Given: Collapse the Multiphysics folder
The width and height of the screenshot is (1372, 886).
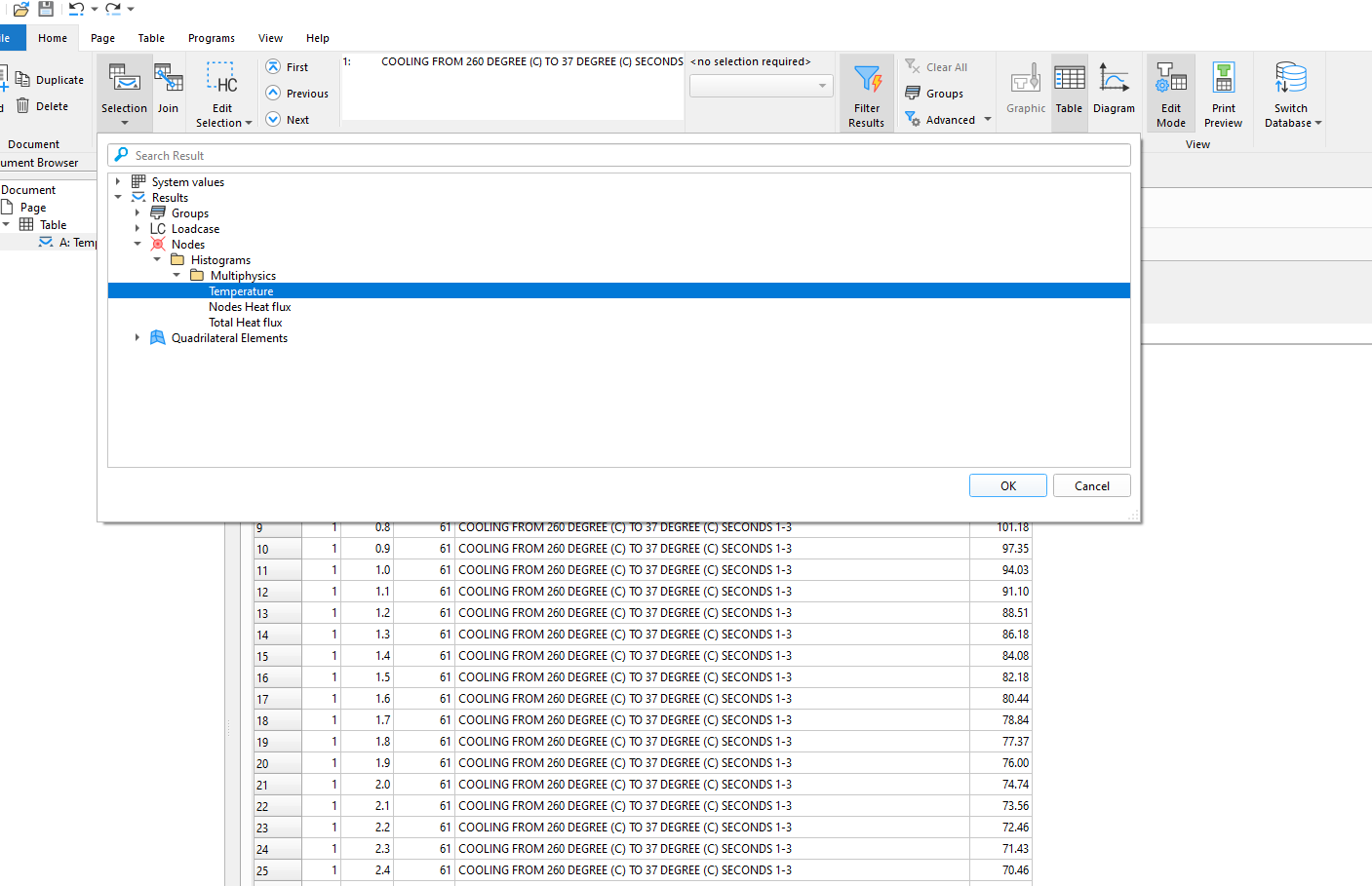Looking at the screenshot, I should [x=176, y=276].
